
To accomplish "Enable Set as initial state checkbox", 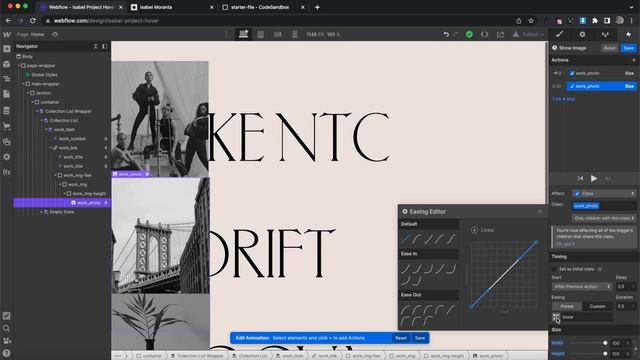I will pos(554,269).
